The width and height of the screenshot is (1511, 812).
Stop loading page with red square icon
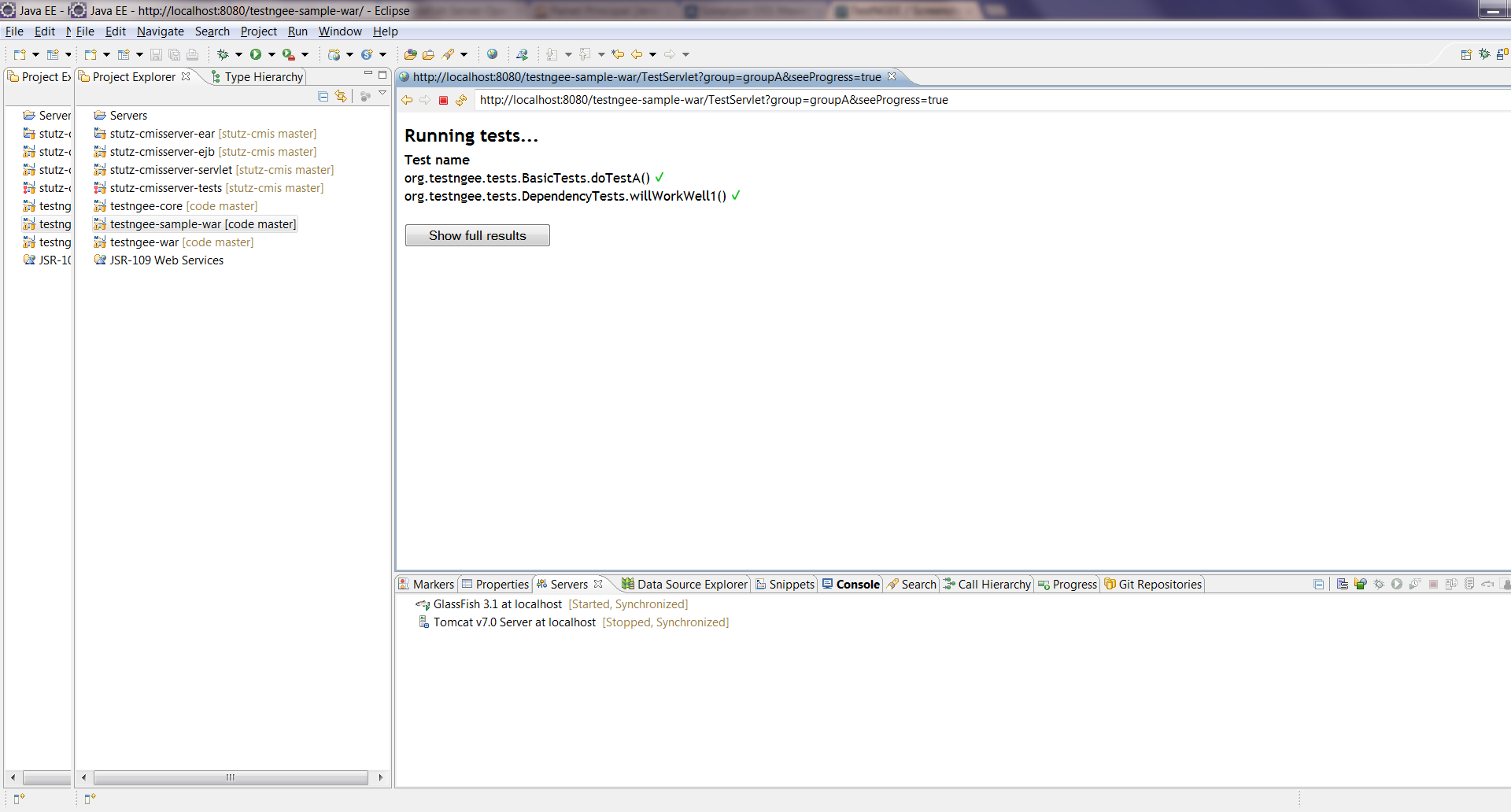click(443, 100)
